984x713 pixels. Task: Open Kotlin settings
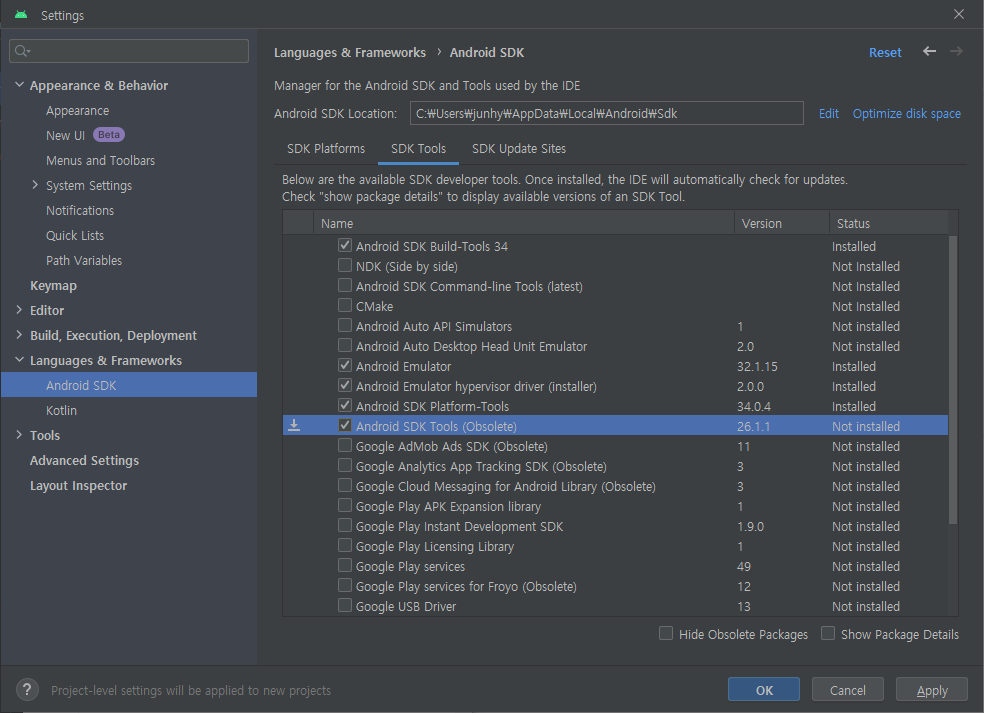tap(62, 410)
